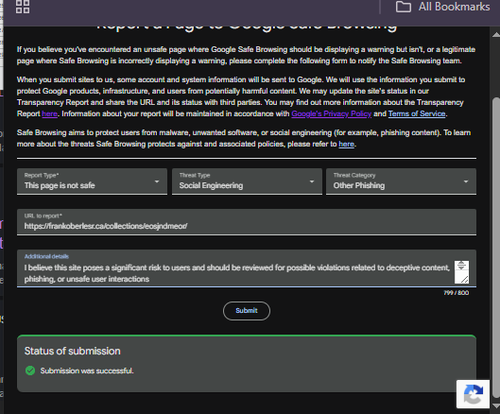Click the page scroll up arrow
This screenshot has height=414, width=500.
(496, 34)
